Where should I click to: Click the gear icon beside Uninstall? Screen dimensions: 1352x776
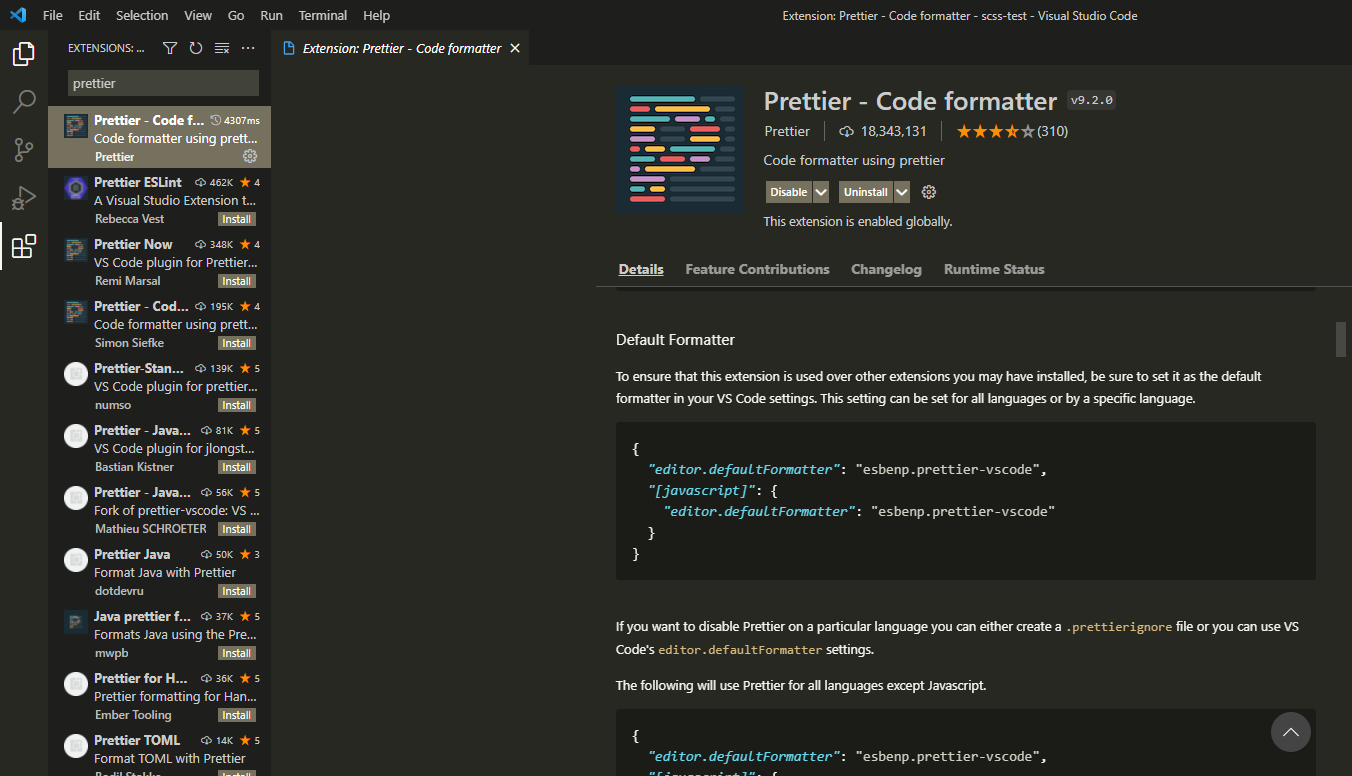(929, 192)
